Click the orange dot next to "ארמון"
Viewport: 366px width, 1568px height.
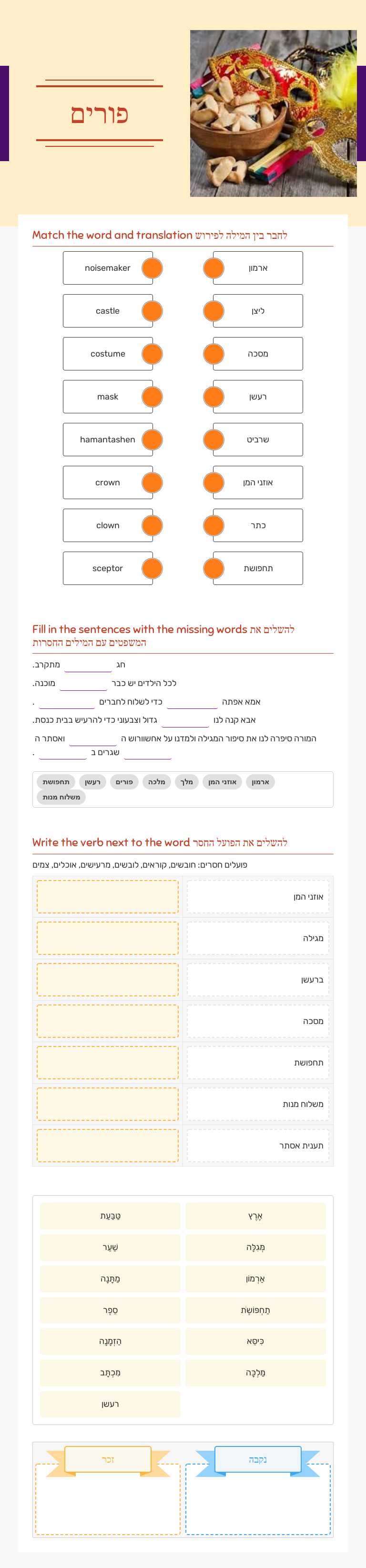tap(214, 268)
